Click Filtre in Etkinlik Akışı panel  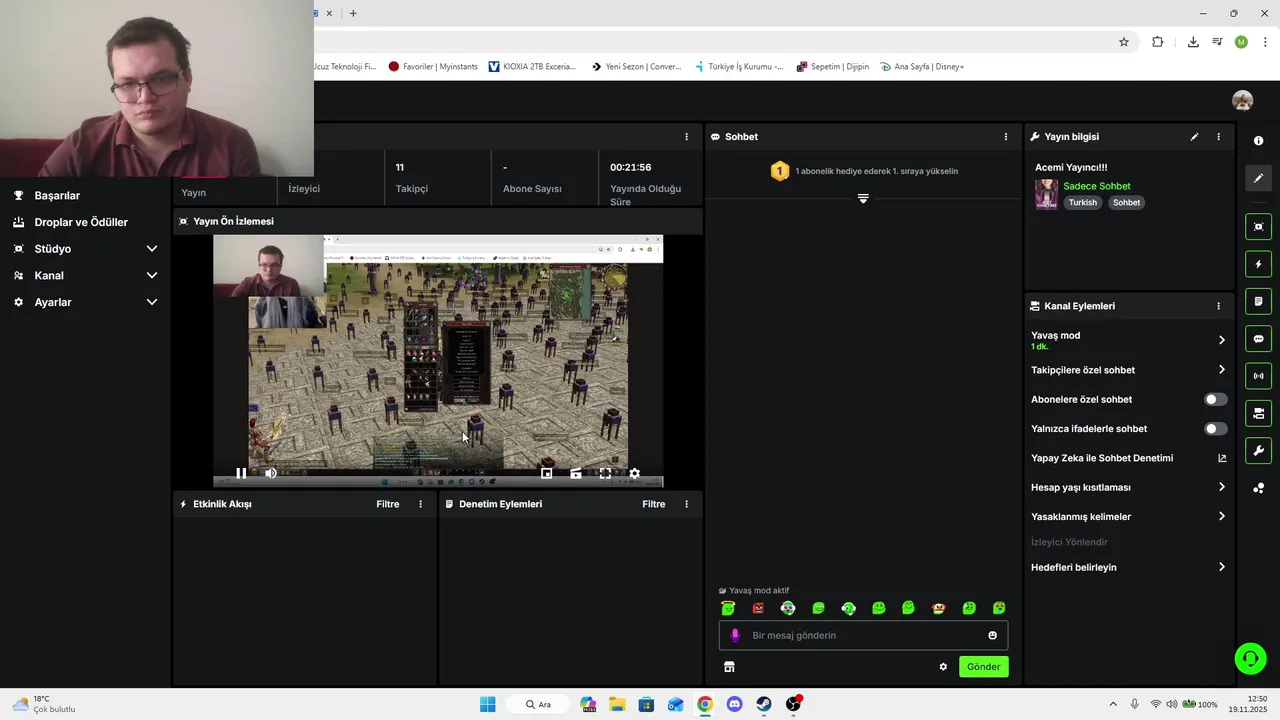point(388,504)
